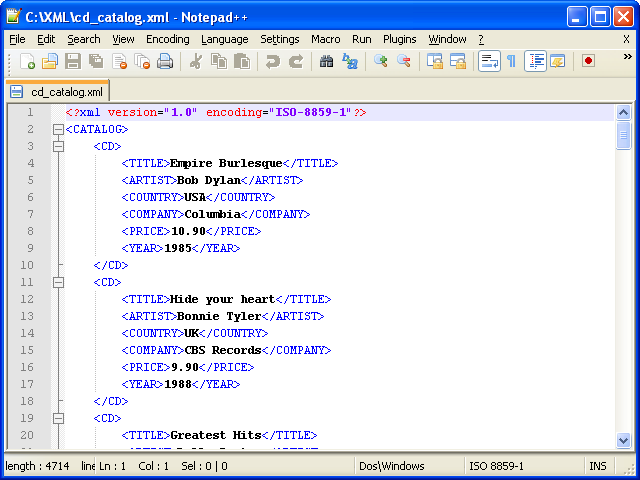Start macro recording with red dot icon

coord(588,61)
